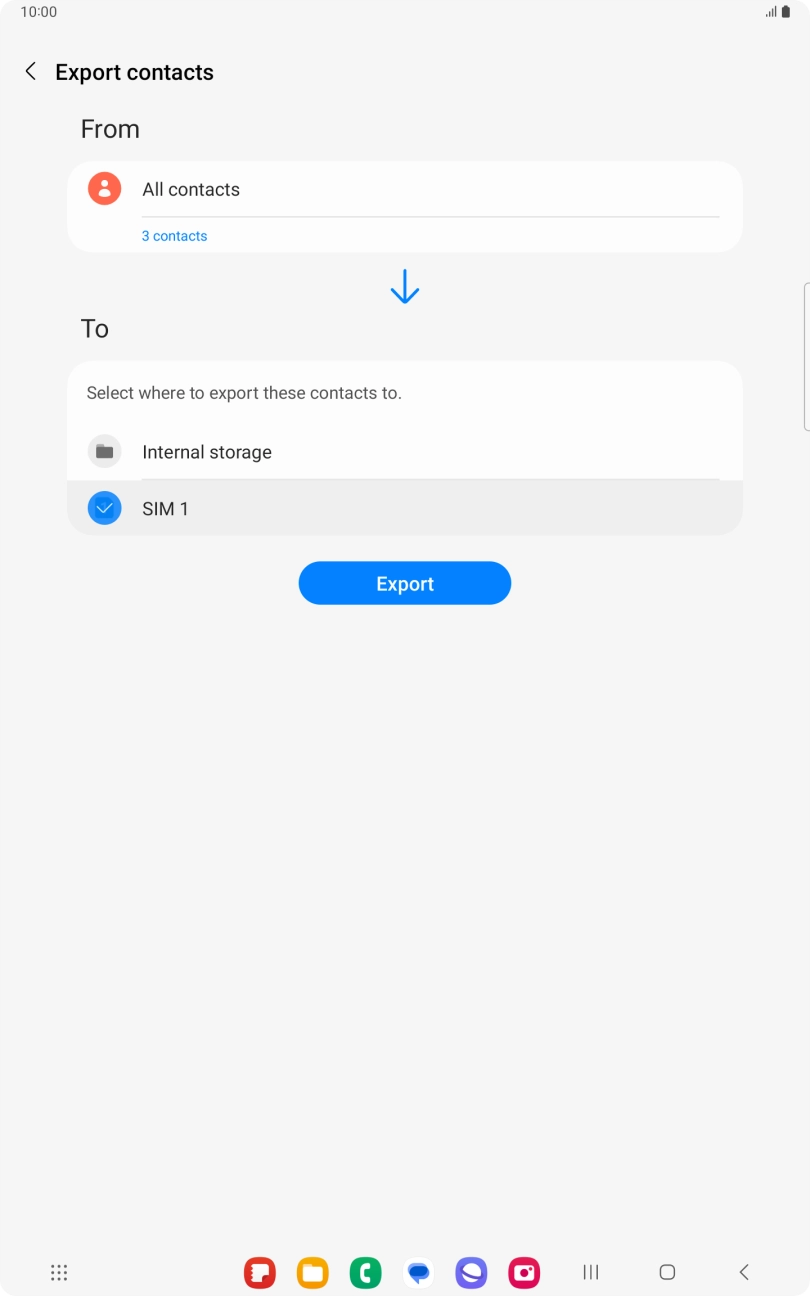This screenshot has height=1296, width=810.
Task: Open the Messages app in the taskbar
Action: (419, 1272)
